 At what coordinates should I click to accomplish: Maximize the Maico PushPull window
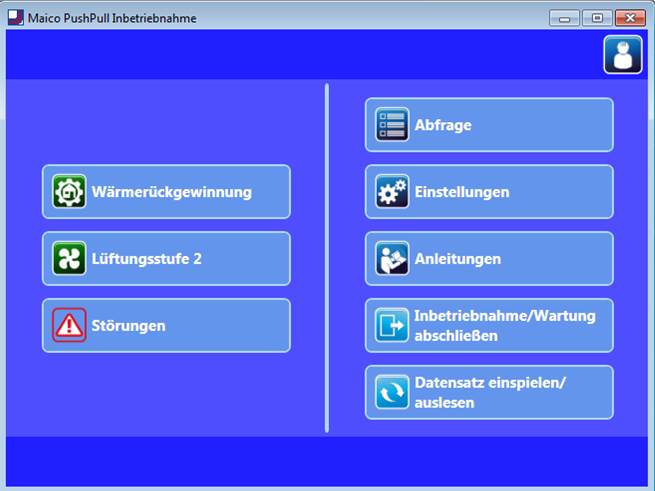click(x=597, y=18)
